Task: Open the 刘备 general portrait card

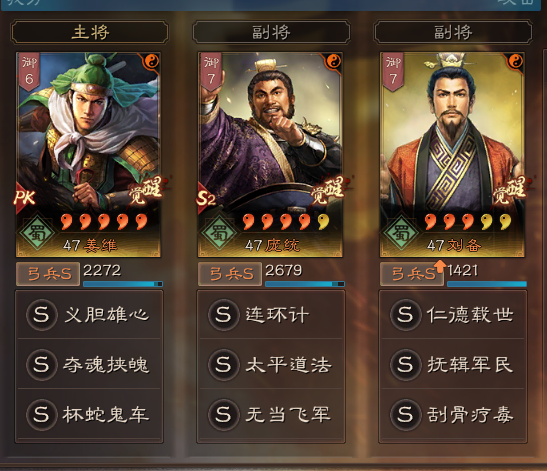Action: click(x=452, y=155)
